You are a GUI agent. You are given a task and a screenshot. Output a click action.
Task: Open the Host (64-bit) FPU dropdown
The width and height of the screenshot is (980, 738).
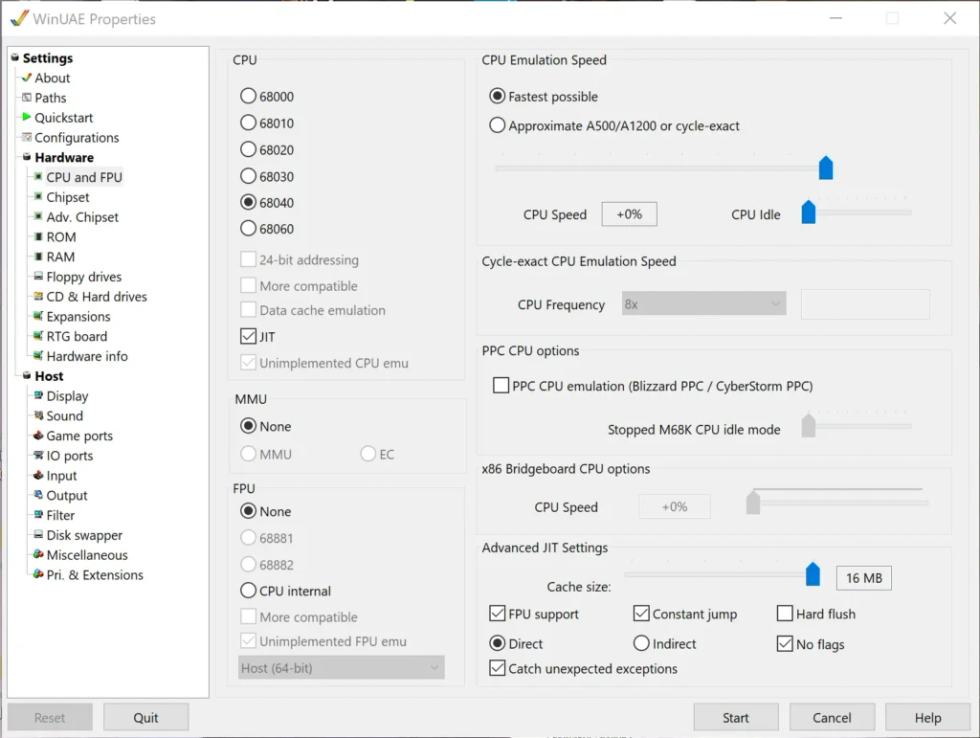pos(341,667)
